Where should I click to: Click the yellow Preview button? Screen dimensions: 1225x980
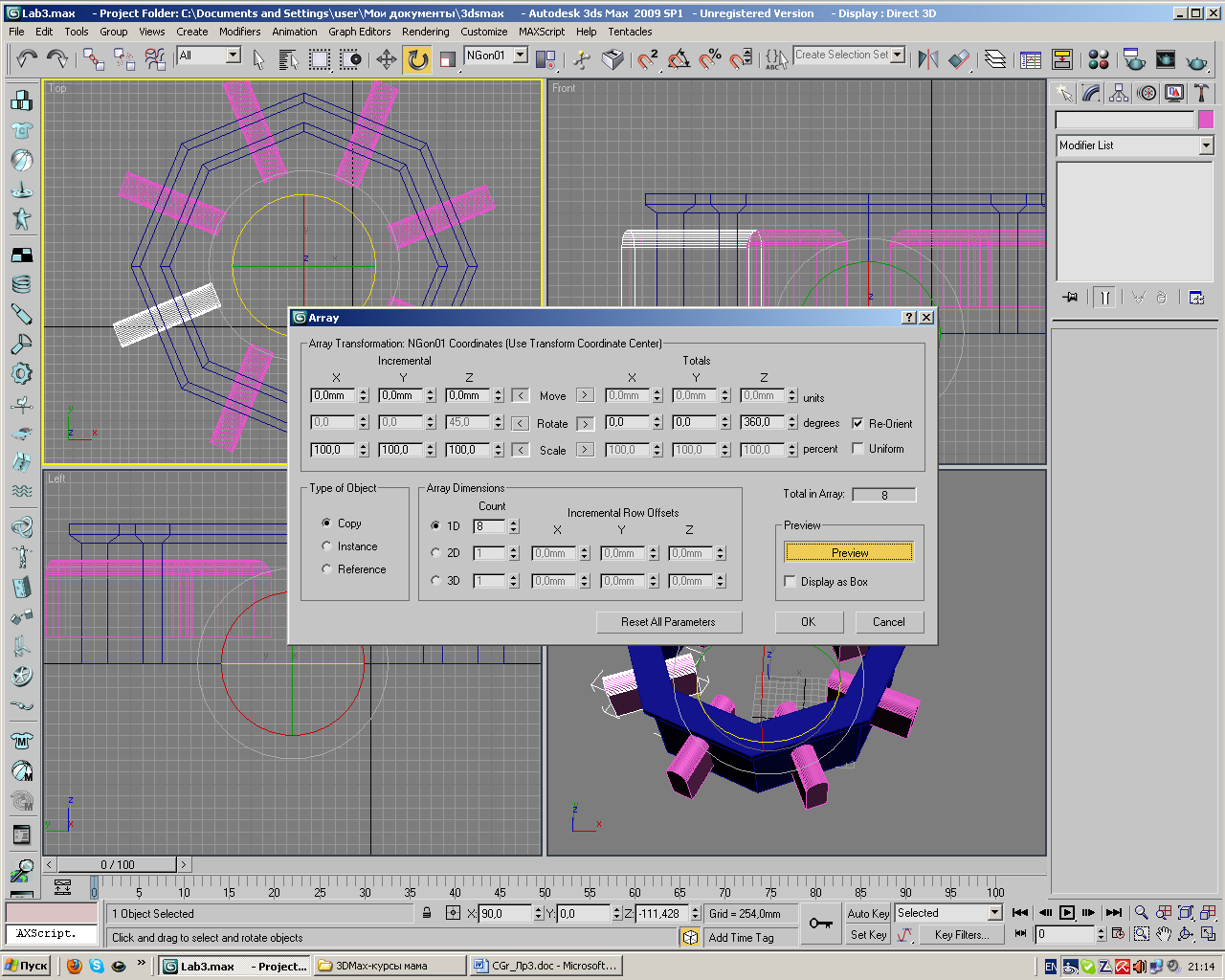pyautogui.click(x=850, y=552)
